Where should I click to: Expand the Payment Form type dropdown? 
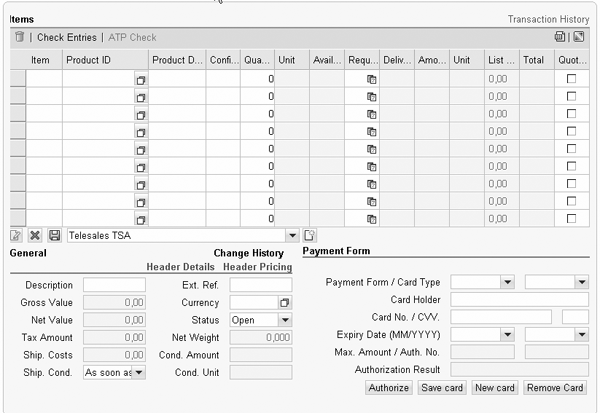coord(507,283)
